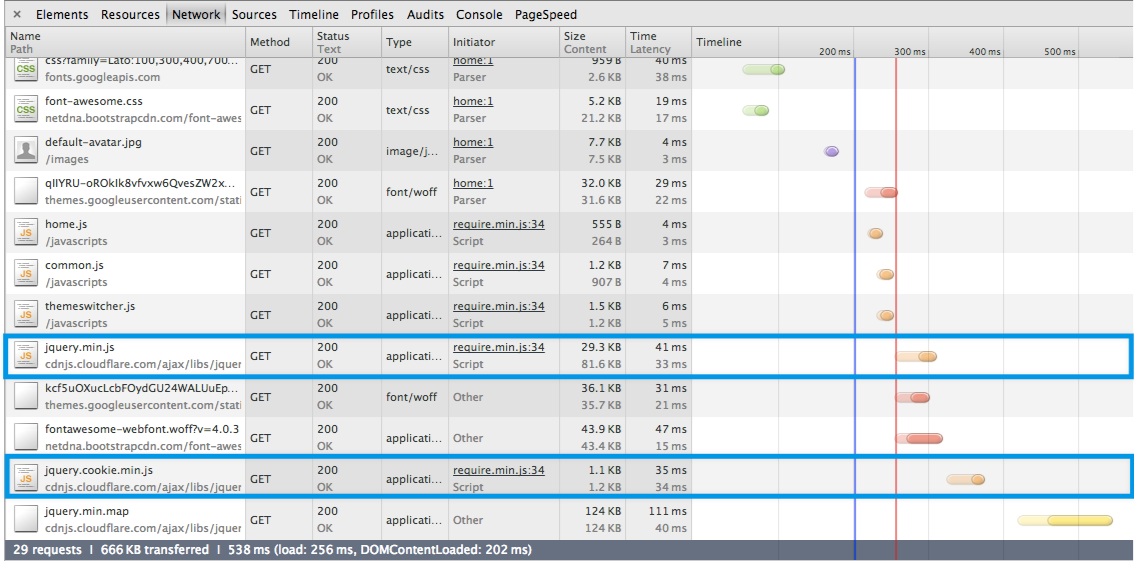Screen dimensions: 1134x561
Task: Open require.min.js:34 link in jquery.min.js row
Action: coord(499,347)
